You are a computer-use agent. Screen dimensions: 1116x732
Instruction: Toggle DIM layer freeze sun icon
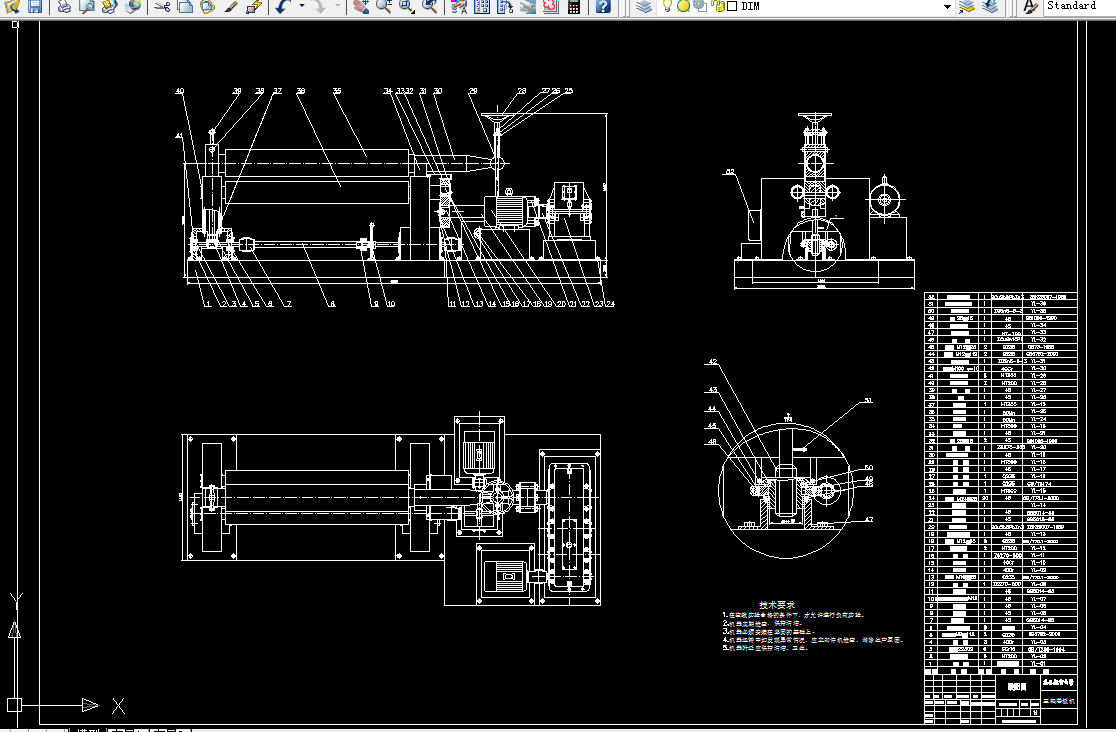click(683, 6)
